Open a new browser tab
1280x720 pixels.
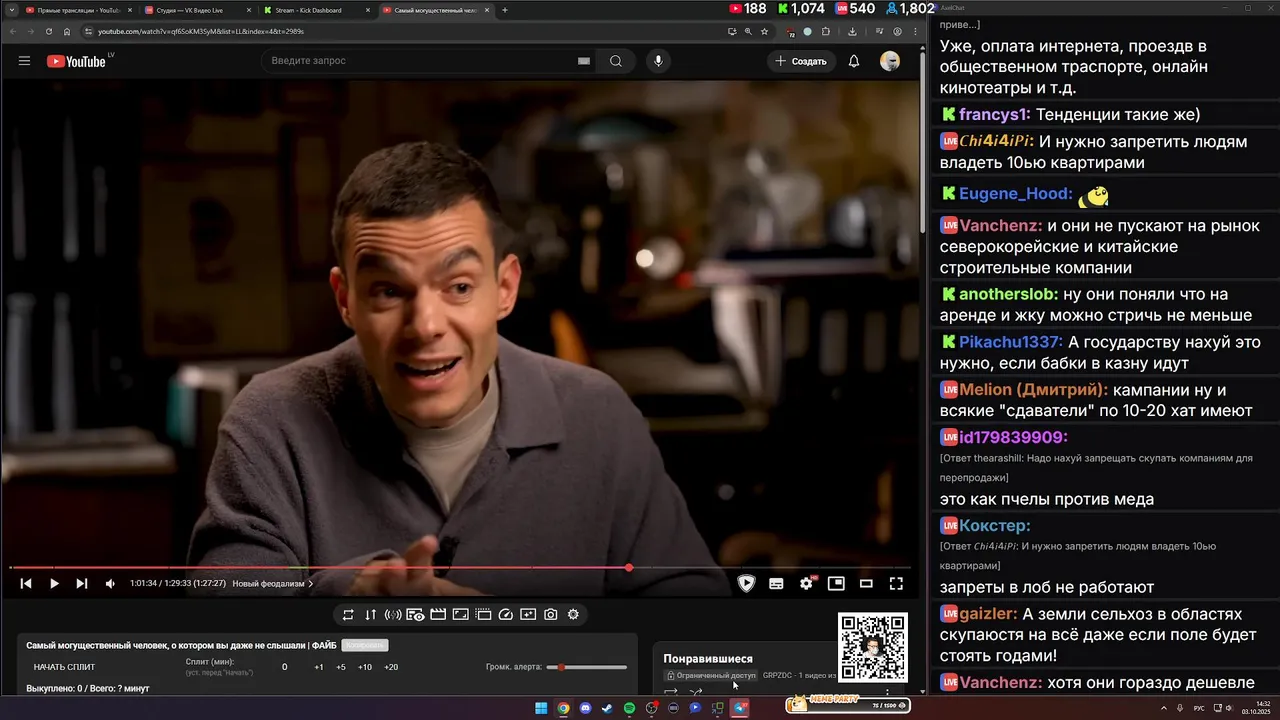pyautogui.click(x=505, y=10)
